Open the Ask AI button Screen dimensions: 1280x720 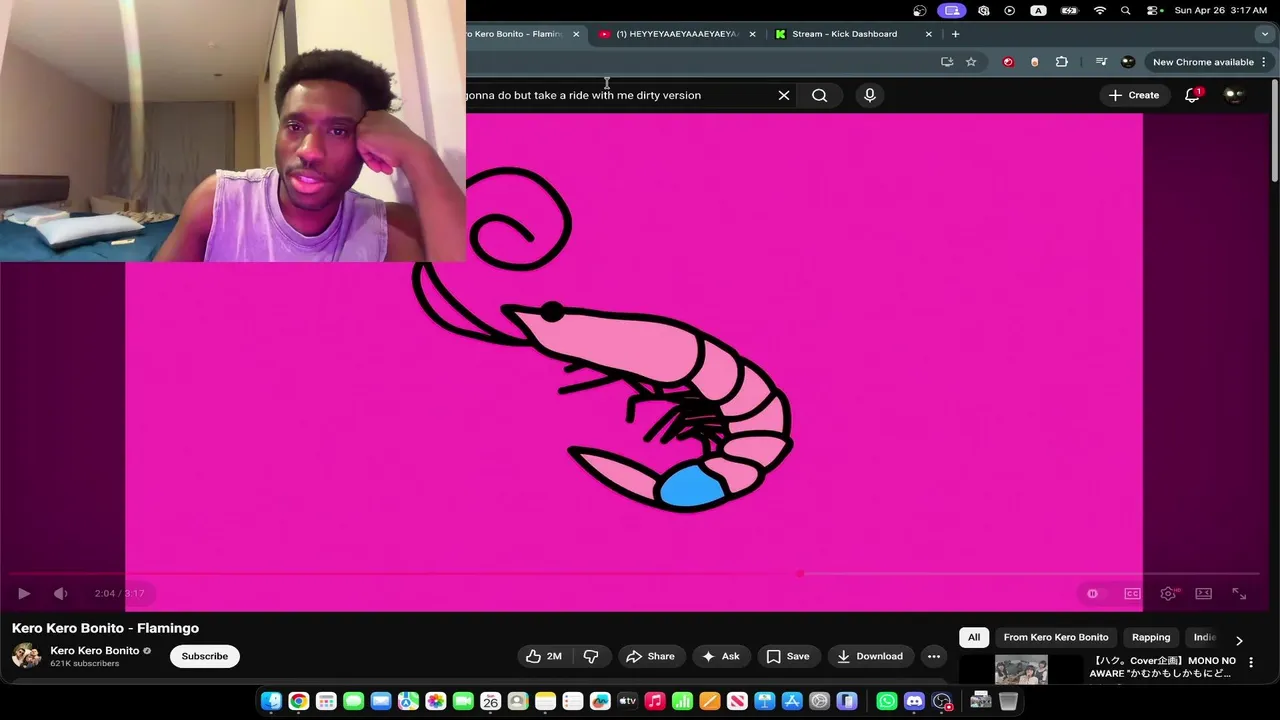pyautogui.click(x=721, y=656)
